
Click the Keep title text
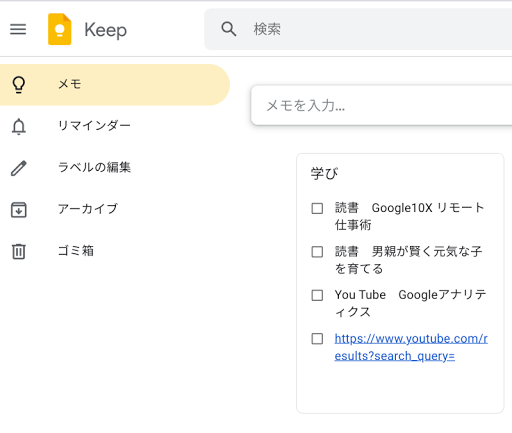click(105, 30)
